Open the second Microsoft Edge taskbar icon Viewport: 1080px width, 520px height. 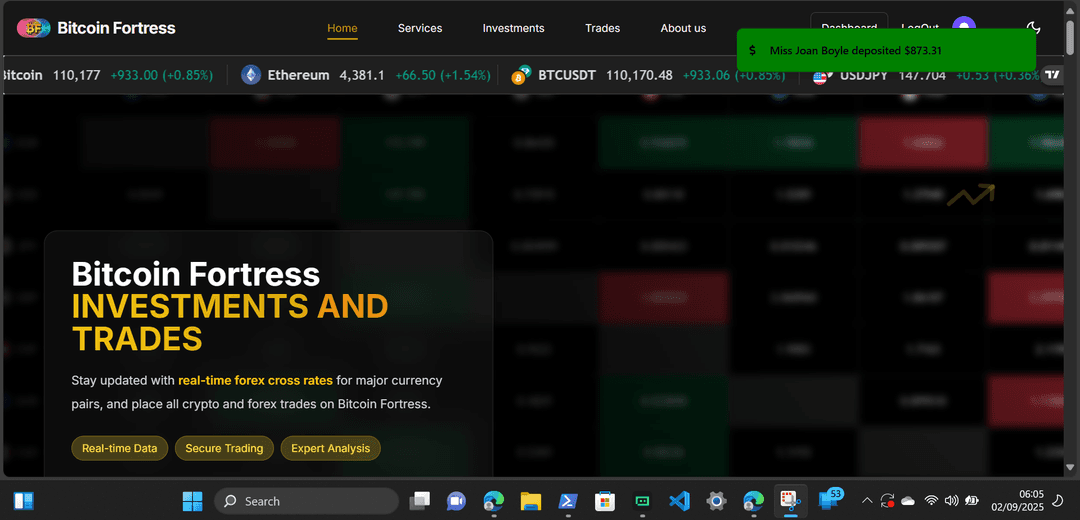click(754, 501)
